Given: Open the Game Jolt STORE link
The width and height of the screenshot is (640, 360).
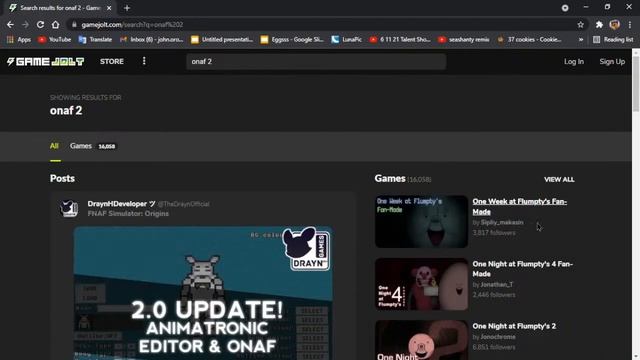Looking at the screenshot, I should click(x=112, y=62).
